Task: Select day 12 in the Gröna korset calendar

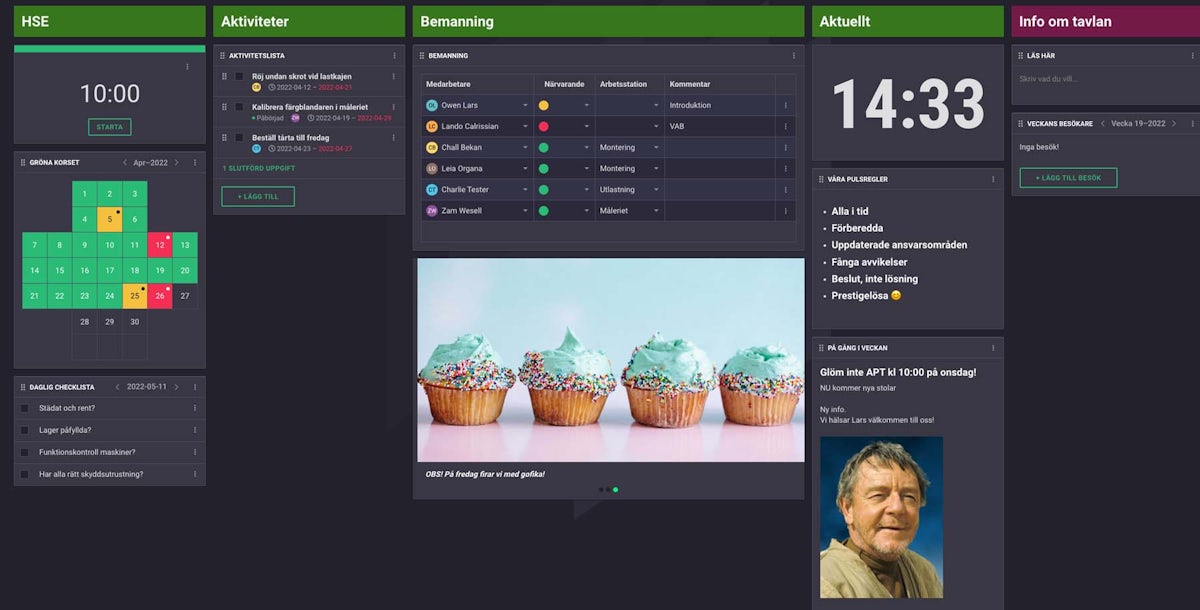Action: click(x=160, y=245)
